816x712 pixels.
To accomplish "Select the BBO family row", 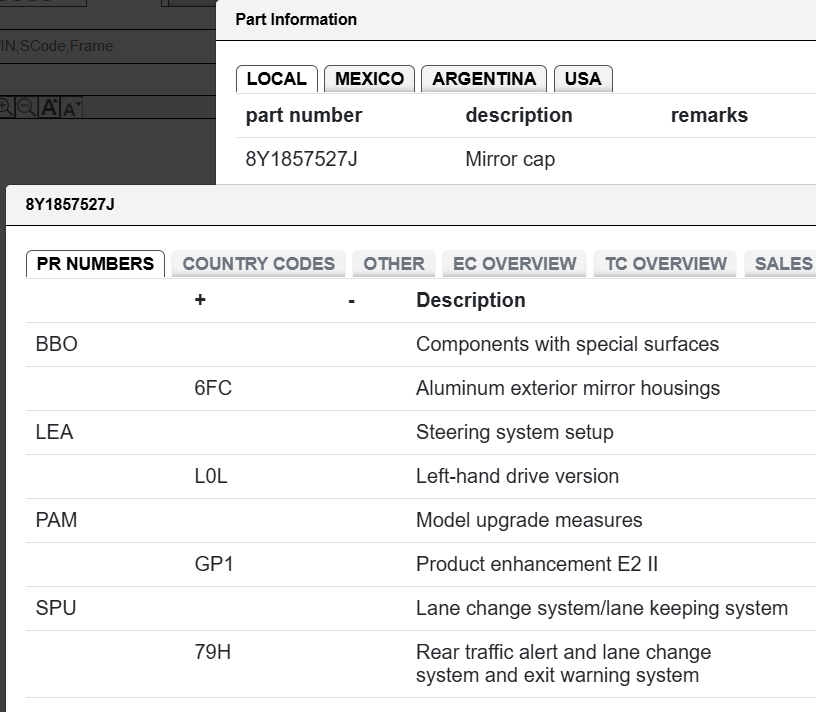I will pos(57,344).
